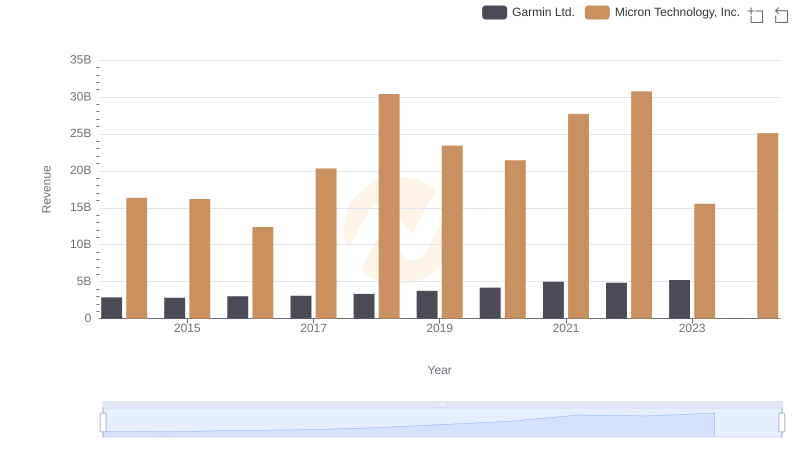Click the 15B y-axis label
800x461 pixels.
[x=81, y=208]
